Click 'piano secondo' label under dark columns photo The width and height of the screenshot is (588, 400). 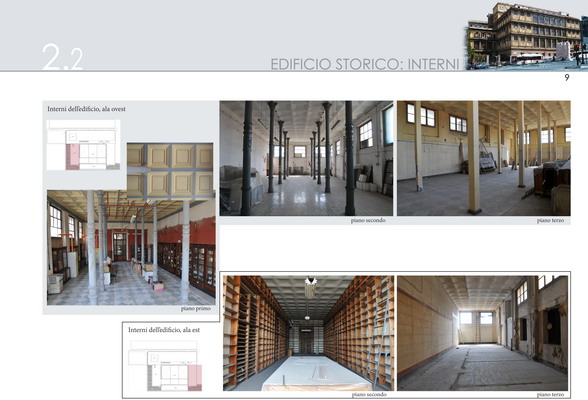pyautogui.click(x=368, y=220)
